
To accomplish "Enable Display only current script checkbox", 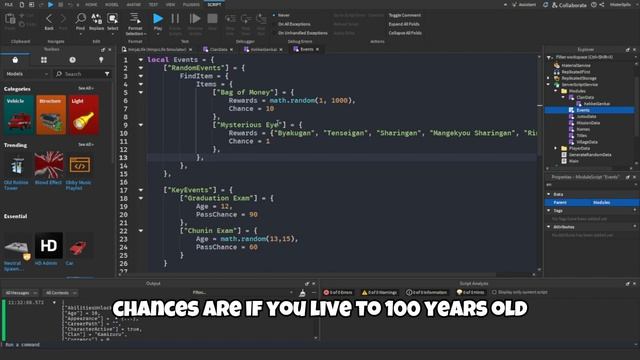I will 494,292.
